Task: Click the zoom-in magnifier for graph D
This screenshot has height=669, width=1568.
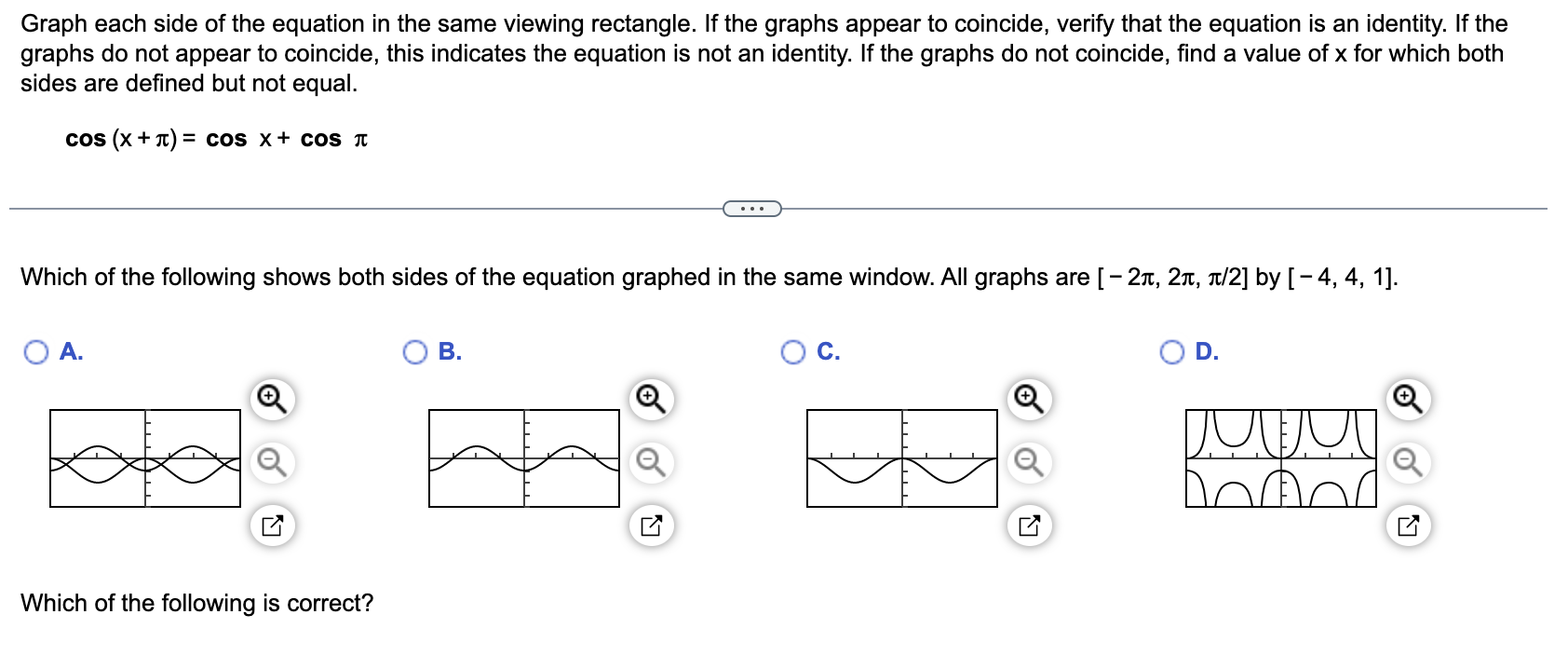Action: click(1406, 399)
